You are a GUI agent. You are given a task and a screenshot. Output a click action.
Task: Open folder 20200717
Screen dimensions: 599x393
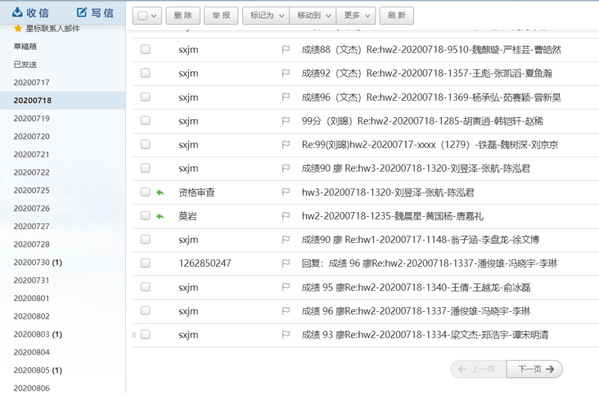pyautogui.click(x=32, y=82)
